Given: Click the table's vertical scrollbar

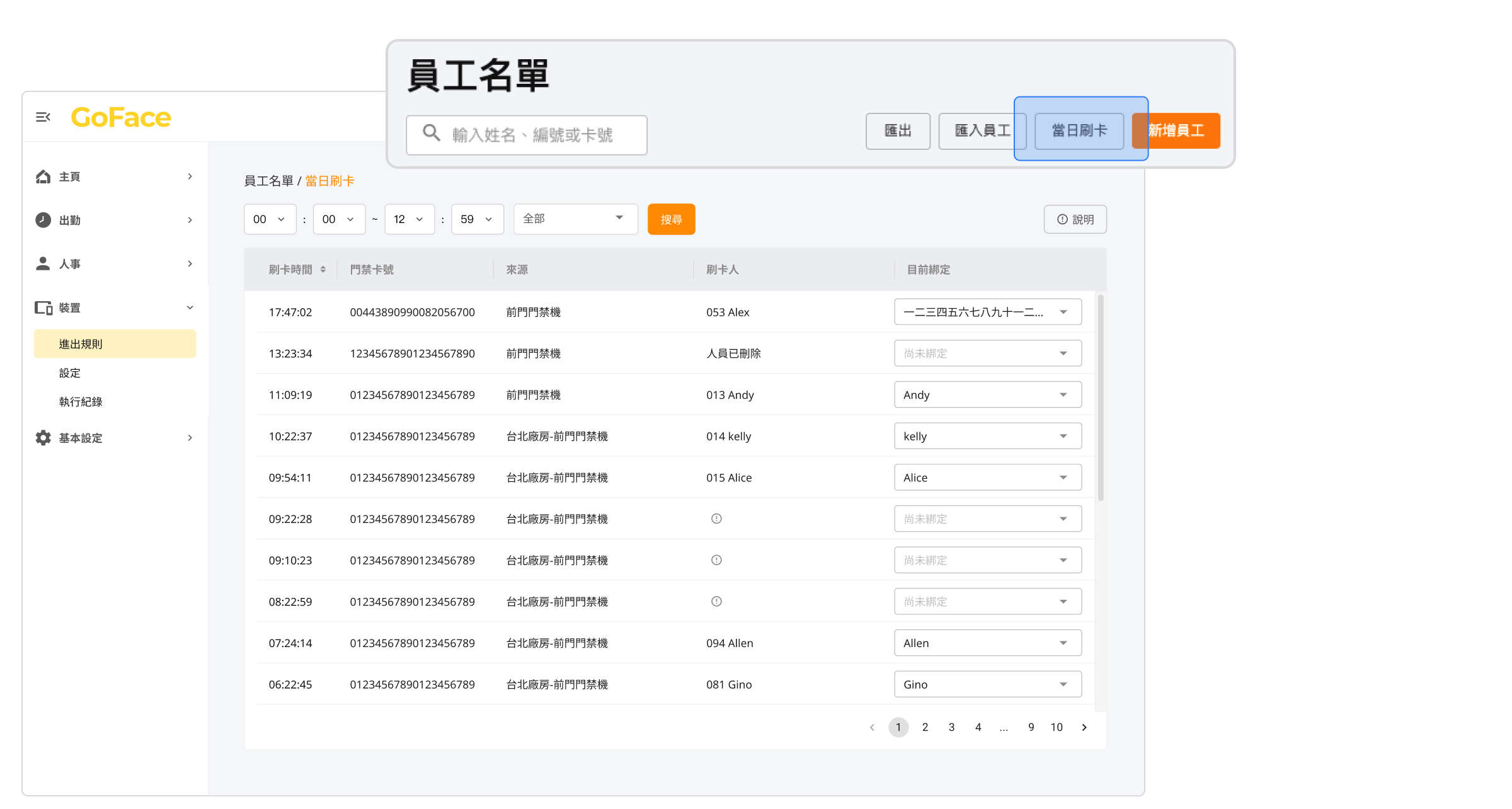Looking at the screenshot, I should click(1101, 397).
